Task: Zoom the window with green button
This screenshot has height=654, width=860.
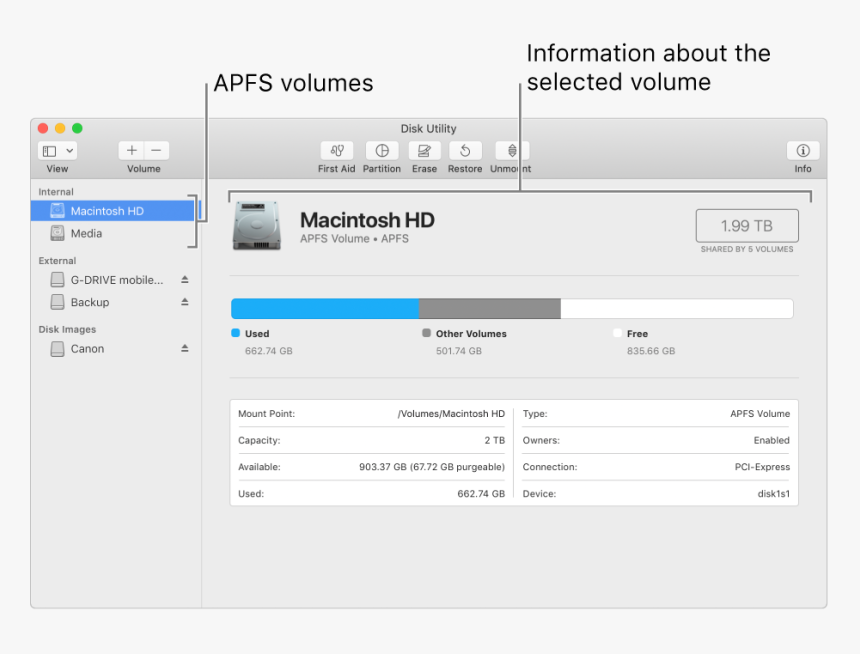Action: [x=77, y=128]
